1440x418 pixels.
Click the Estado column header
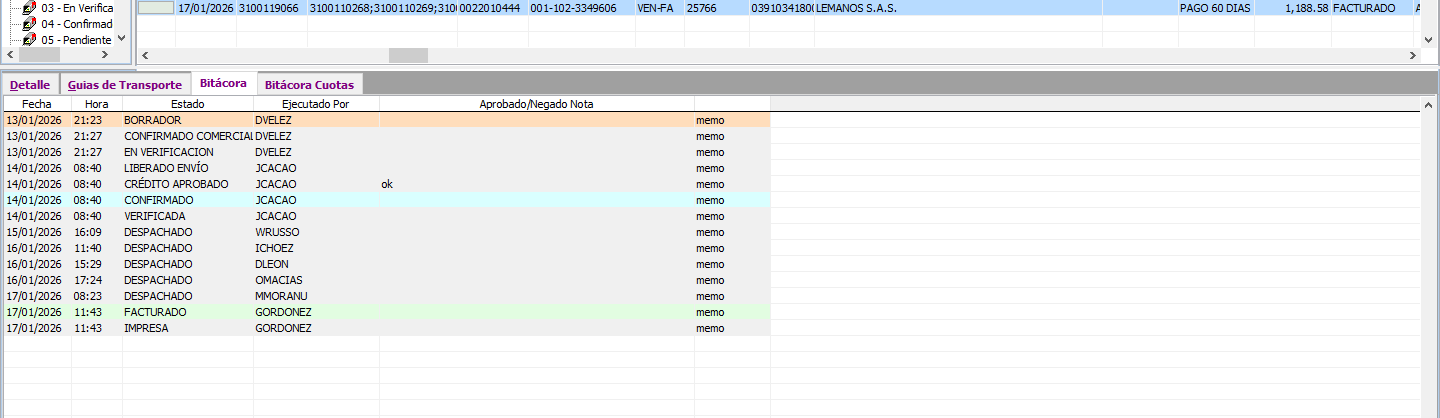pos(187,104)
